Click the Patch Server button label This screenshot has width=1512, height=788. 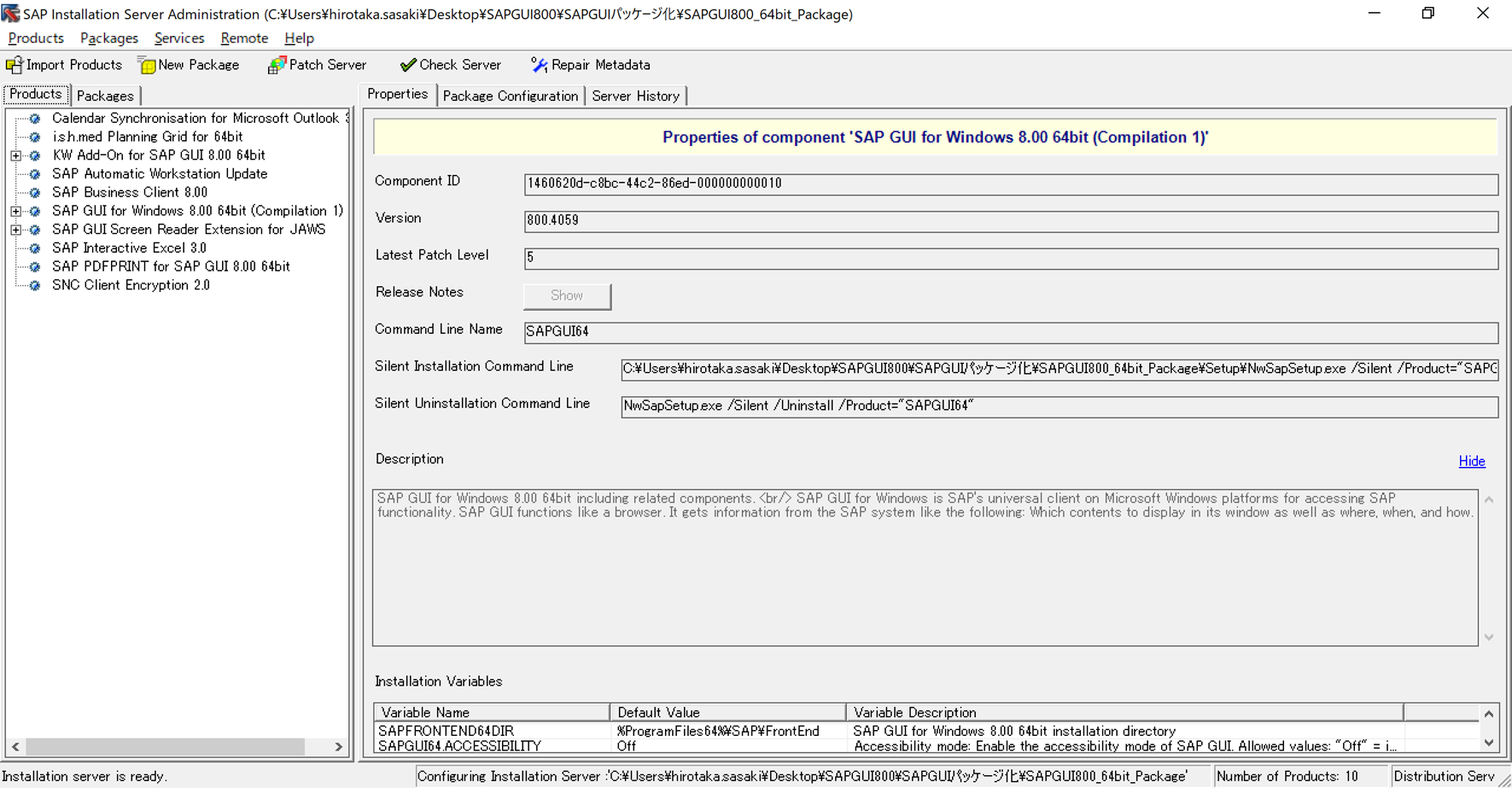(x=328, y=65)
